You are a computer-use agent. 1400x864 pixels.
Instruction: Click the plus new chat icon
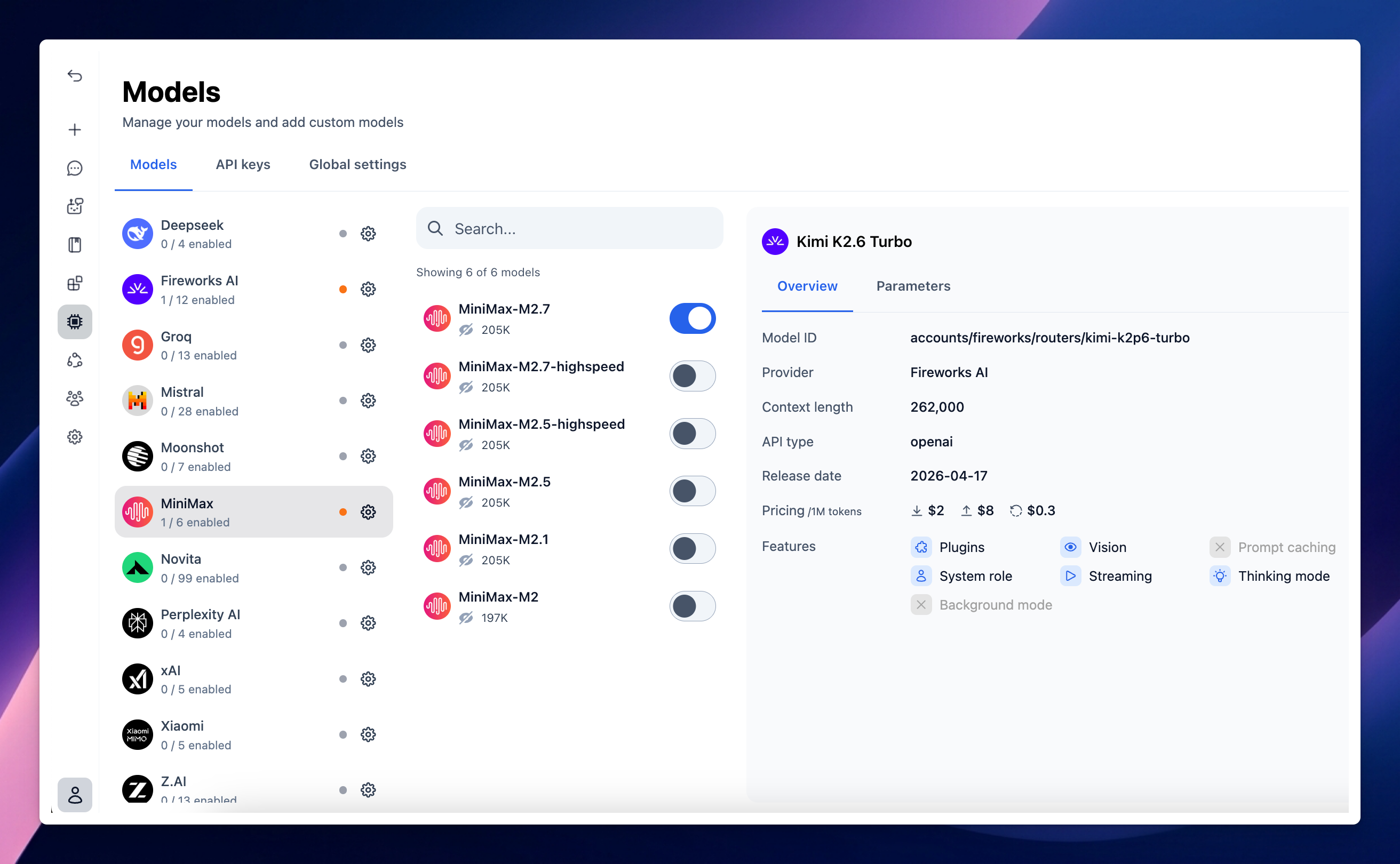pyautogui.click(x=75, y=130)
